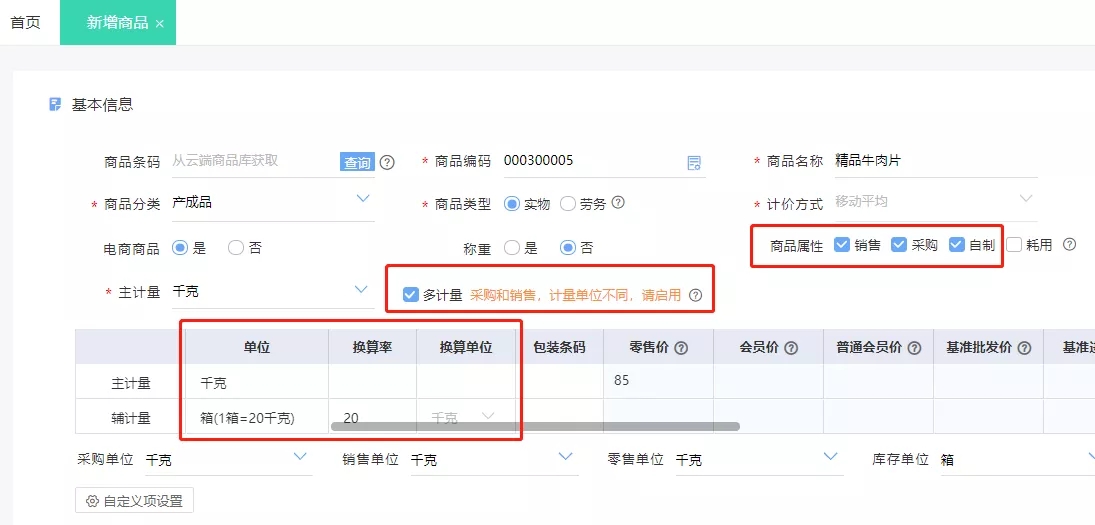1095x525 pixels.
Task: Uncheck the 多计量 checkbox
Action: tap(410, 294)
